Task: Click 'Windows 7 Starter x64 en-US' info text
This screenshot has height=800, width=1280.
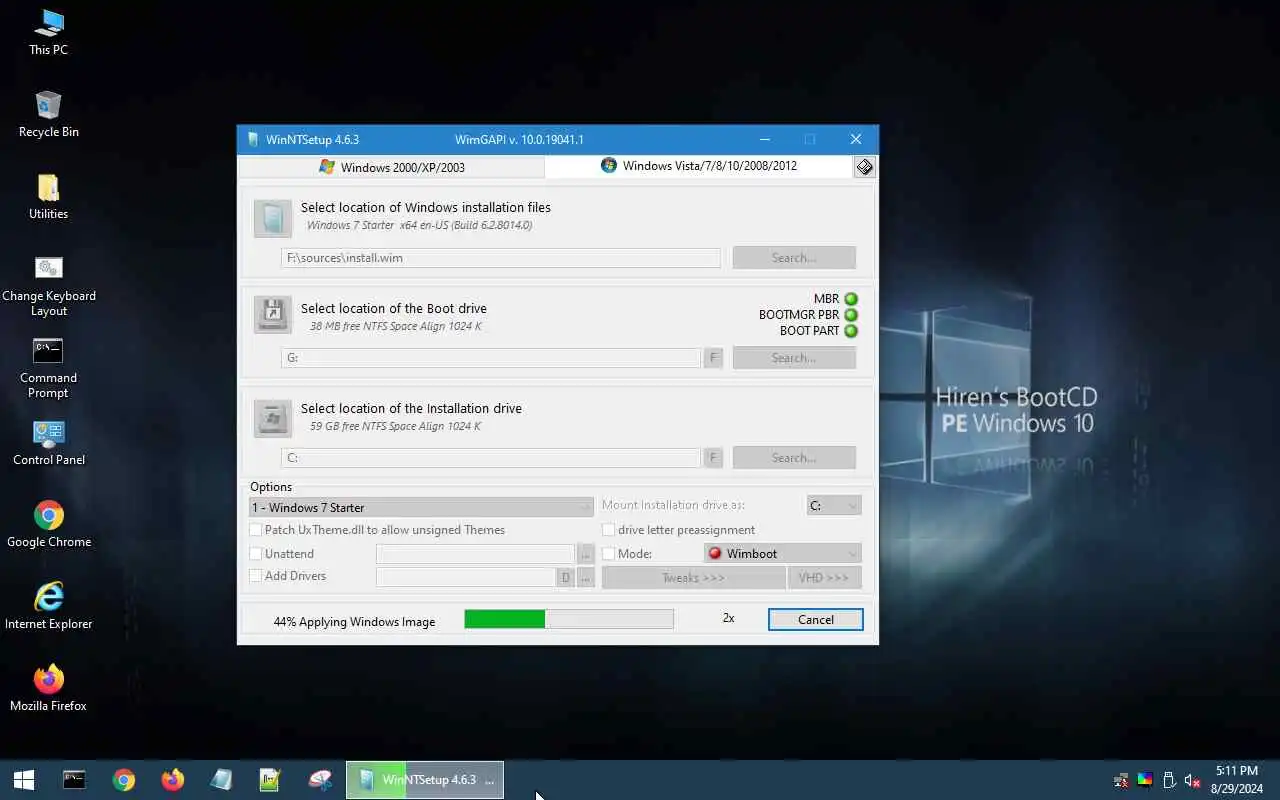Action: [419, 226]
